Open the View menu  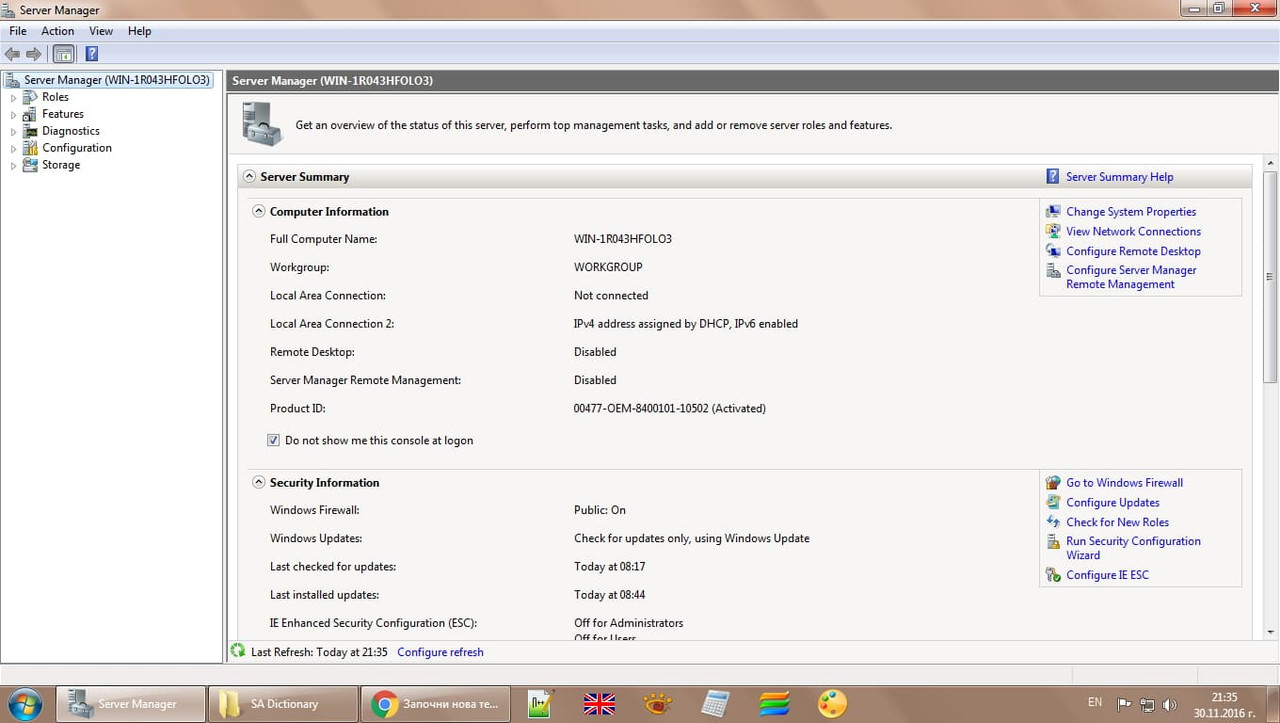(x=100, y=31)
